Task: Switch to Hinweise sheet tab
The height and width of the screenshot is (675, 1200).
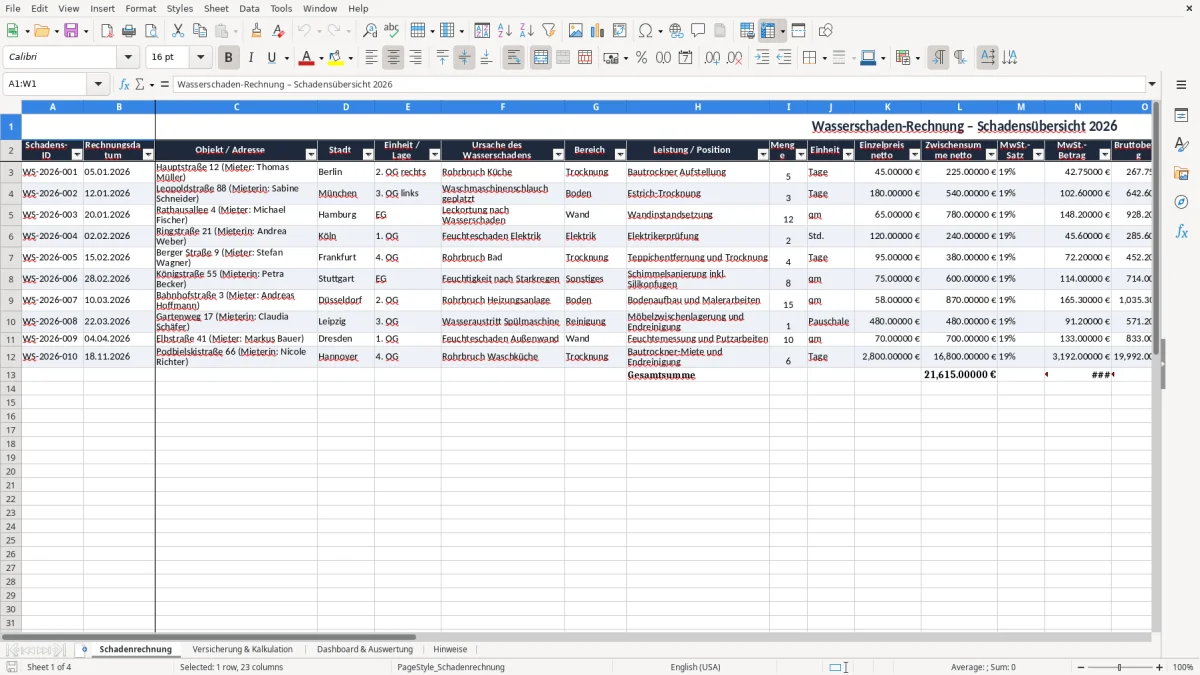Action: point(450,649)
